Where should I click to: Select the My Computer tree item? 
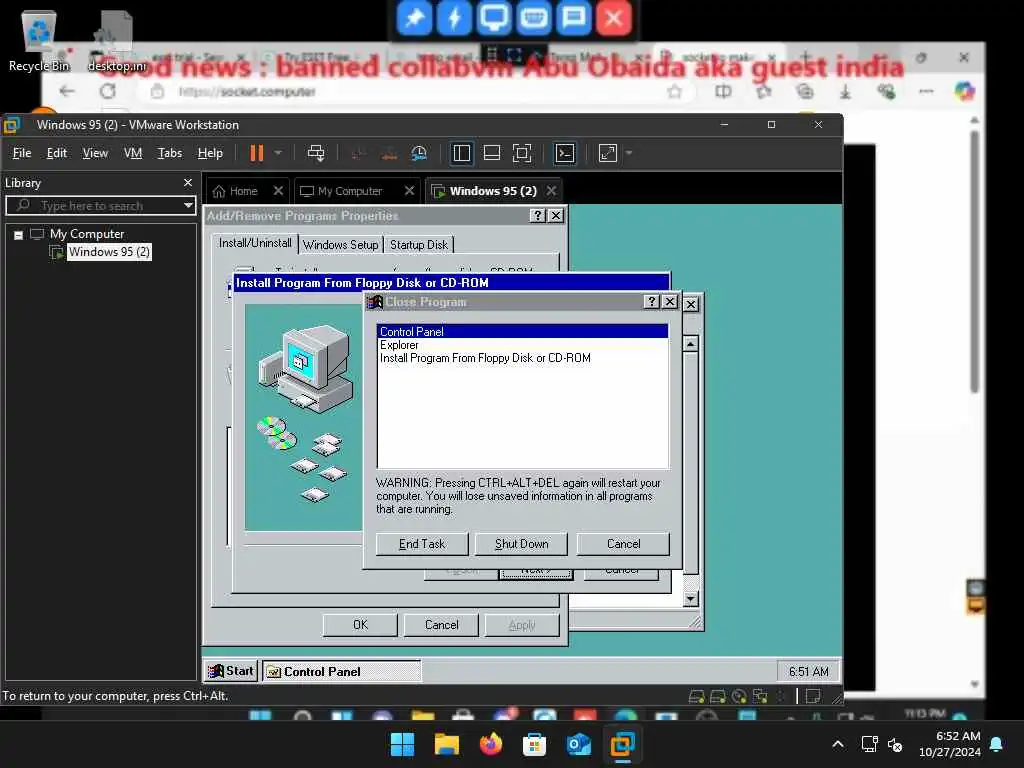pyautogui.click(x=87, y=234)
